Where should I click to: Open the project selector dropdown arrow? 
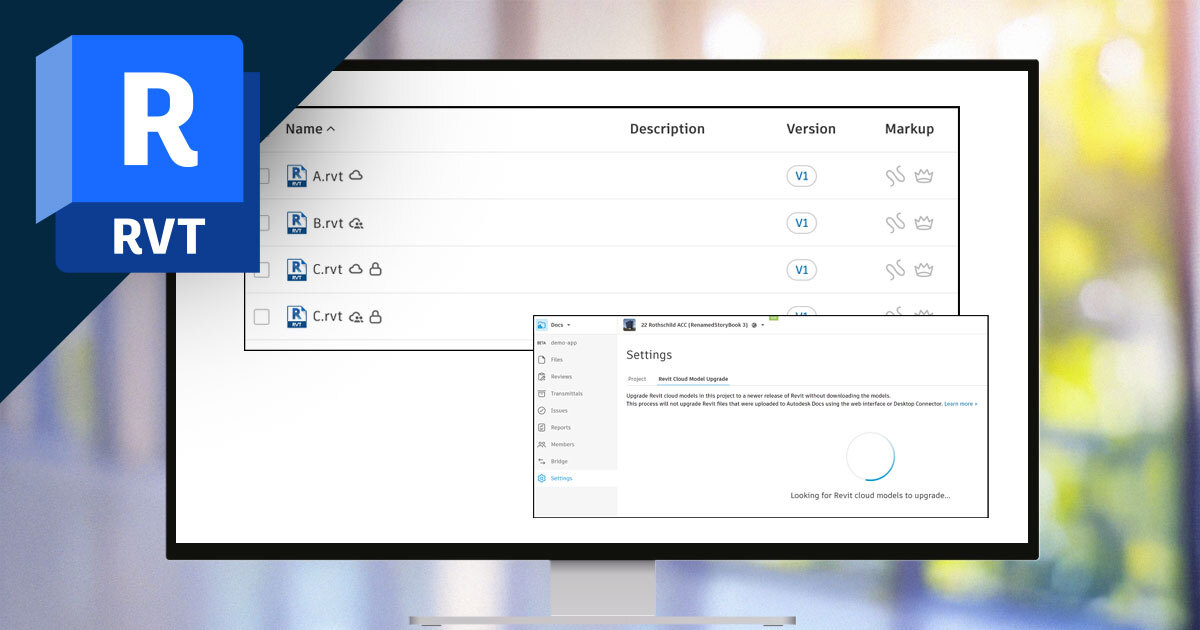click(x=763, y=325)
